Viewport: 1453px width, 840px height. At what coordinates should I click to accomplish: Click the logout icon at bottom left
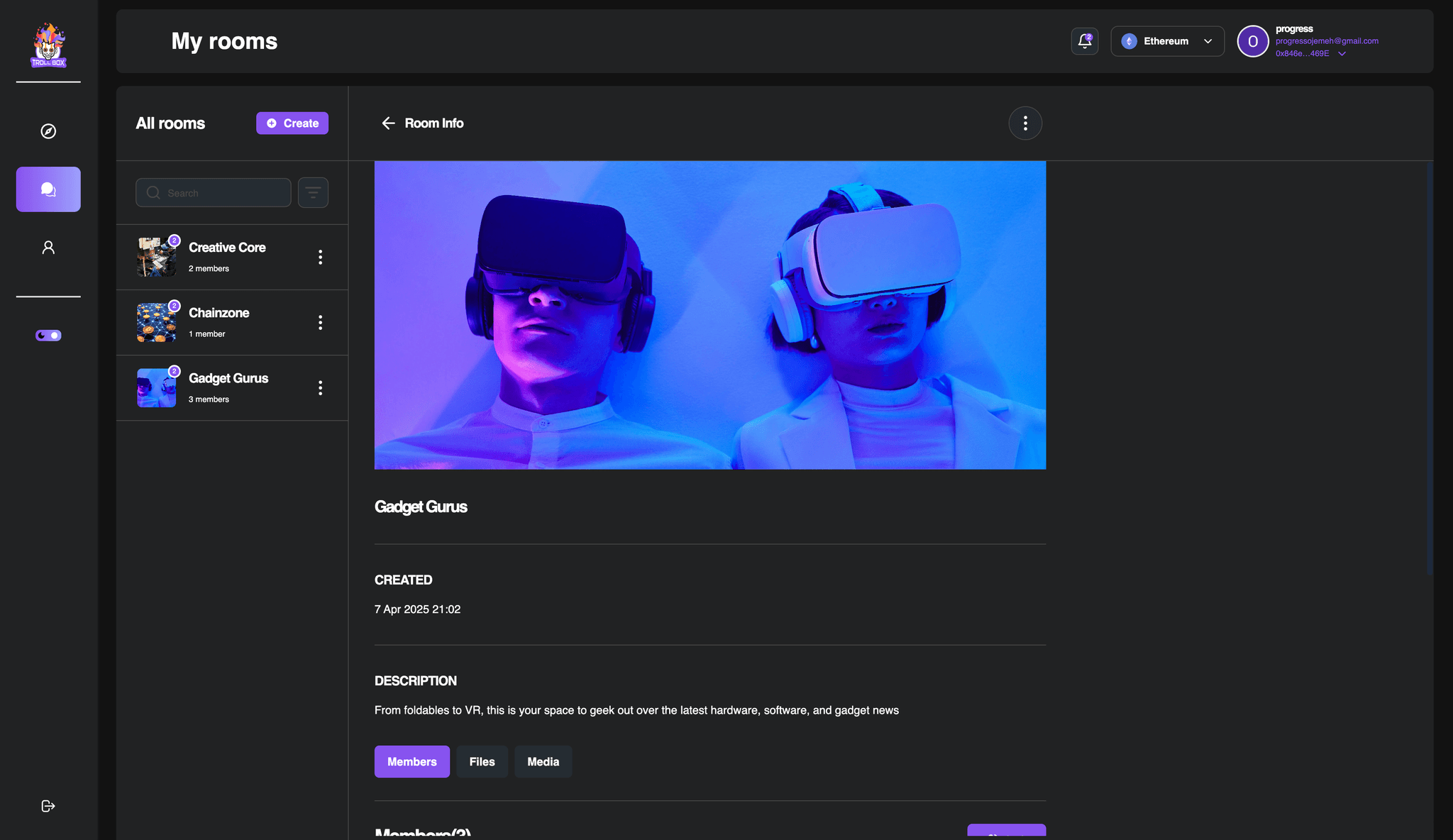[48, 805]
